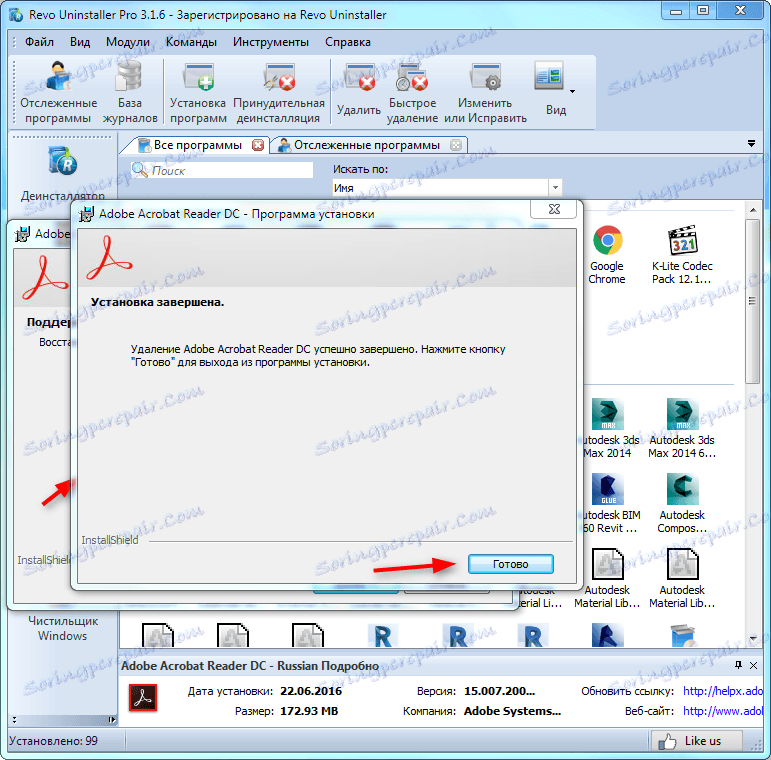Click the search magnifier icon
Viewport: 771px width, 760px height.
pyautogui.click(x=140, y=170)
